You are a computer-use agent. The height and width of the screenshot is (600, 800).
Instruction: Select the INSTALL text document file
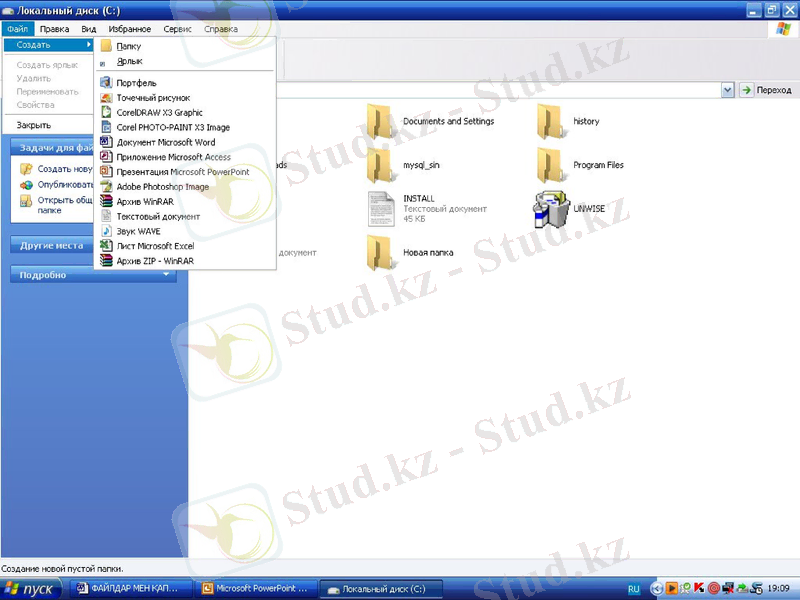[x=381, y=208]
